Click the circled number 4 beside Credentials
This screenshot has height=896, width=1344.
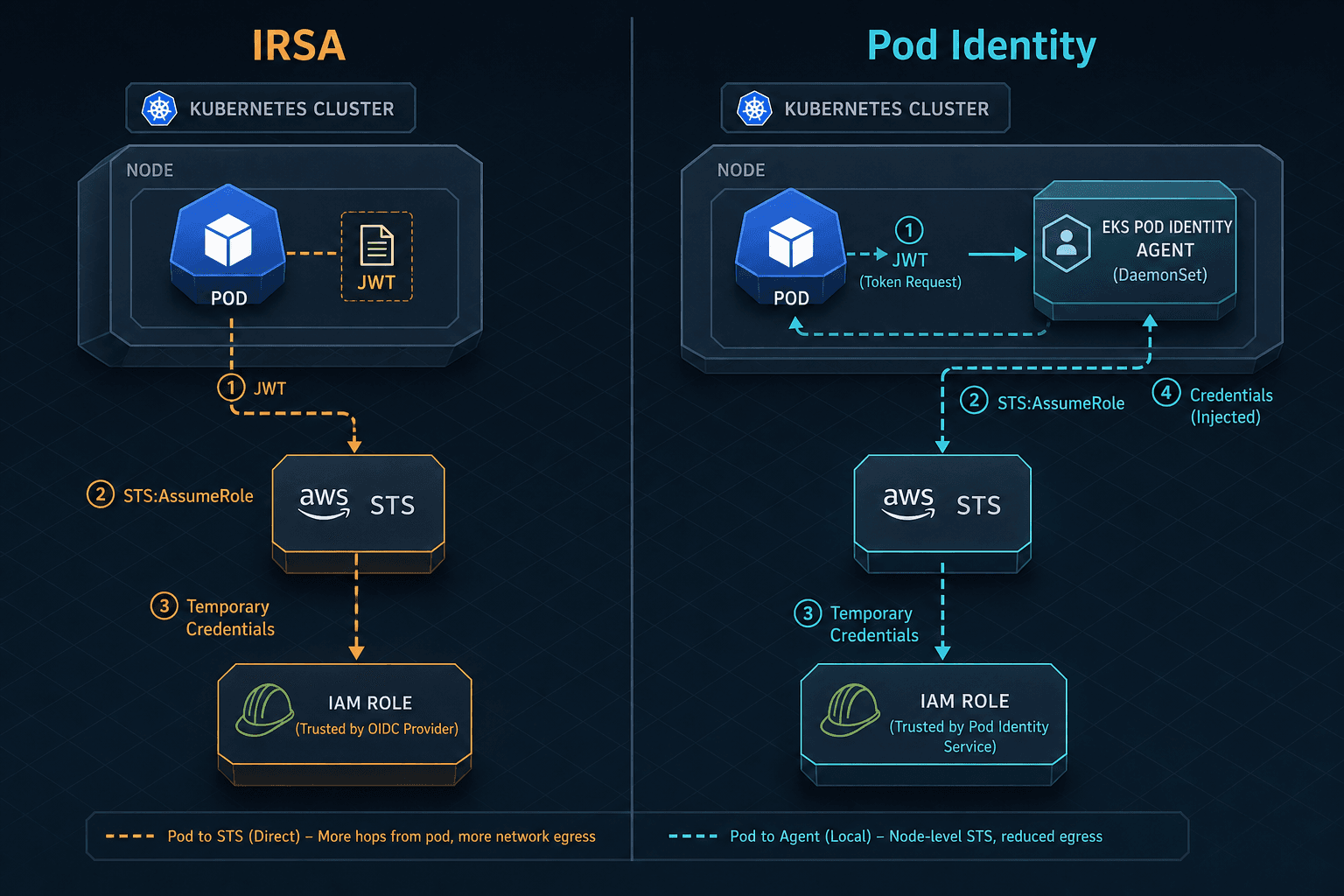pyautogui.click(x=1165, y=392)
